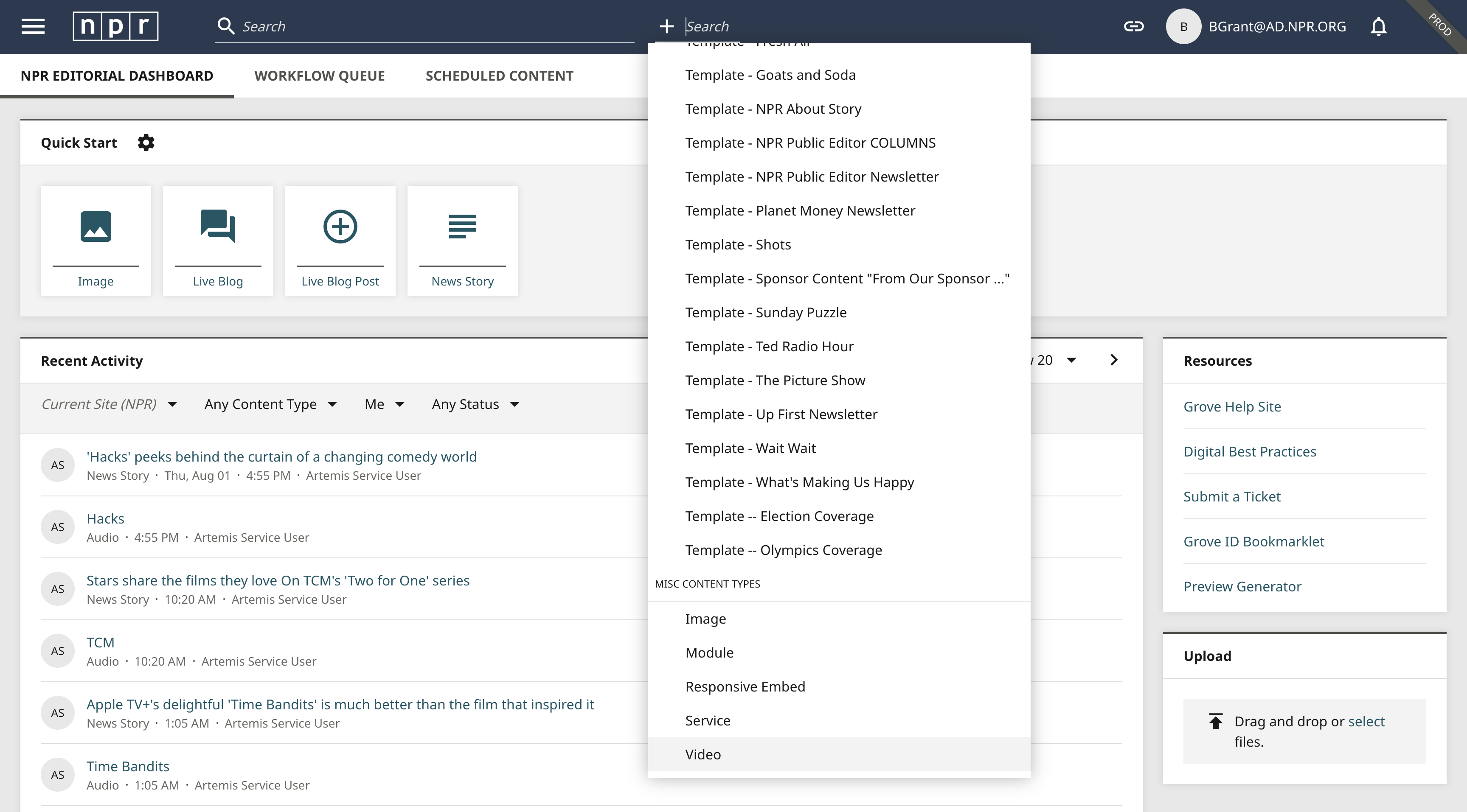This screenshot has width=1467, height=812.
Task: Create News Story from Quick Start
Action: coord(462,241)
